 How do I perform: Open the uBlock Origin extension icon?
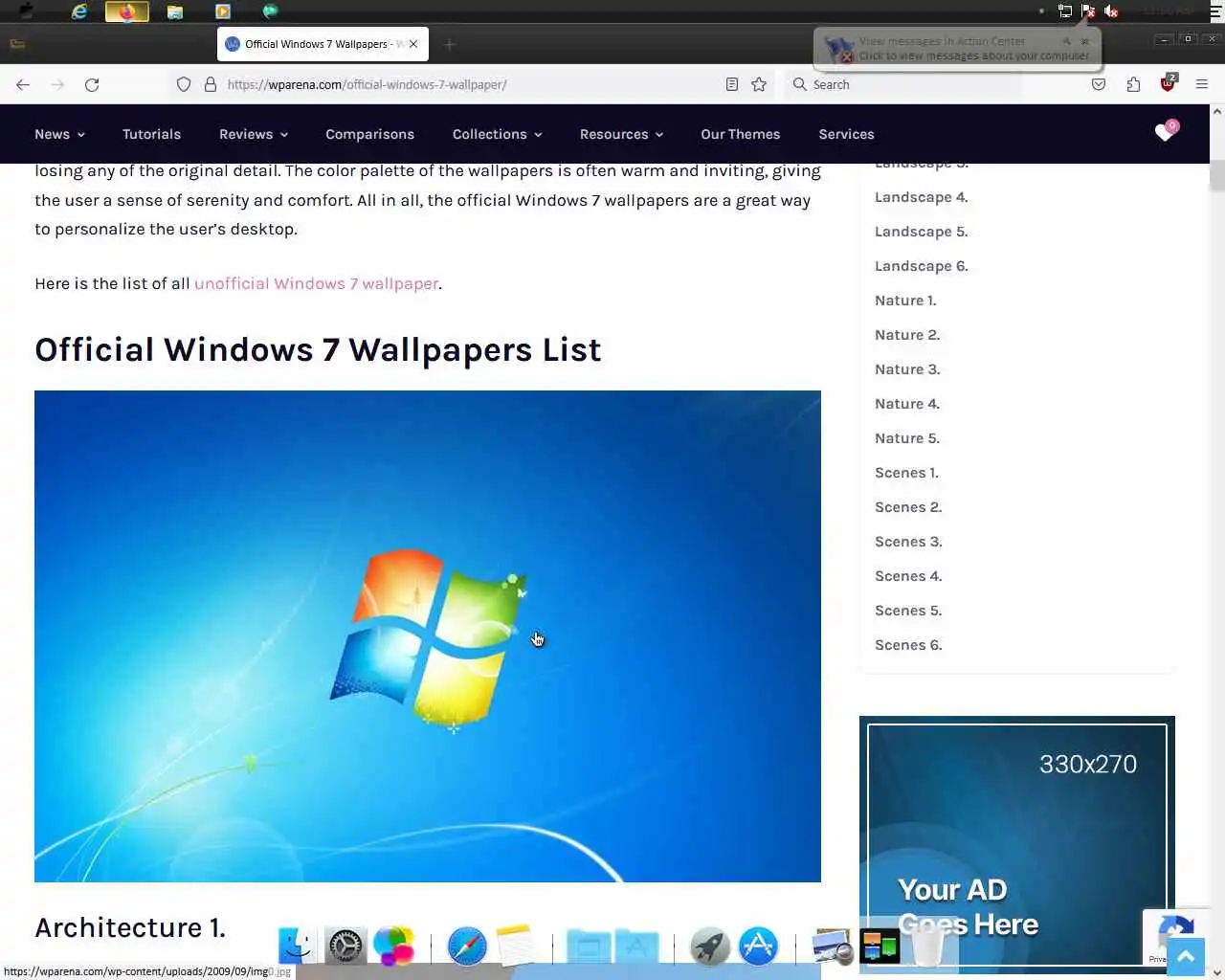click(x=1168, y=83)
